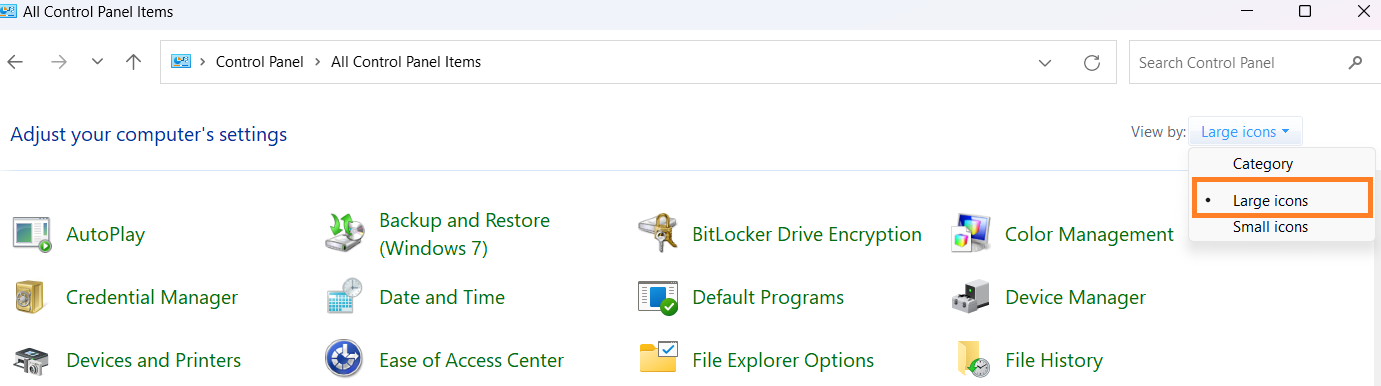Viewport: 1381px width, 386px height.
Task: Open the Date and Time icon
Action: 345,297
